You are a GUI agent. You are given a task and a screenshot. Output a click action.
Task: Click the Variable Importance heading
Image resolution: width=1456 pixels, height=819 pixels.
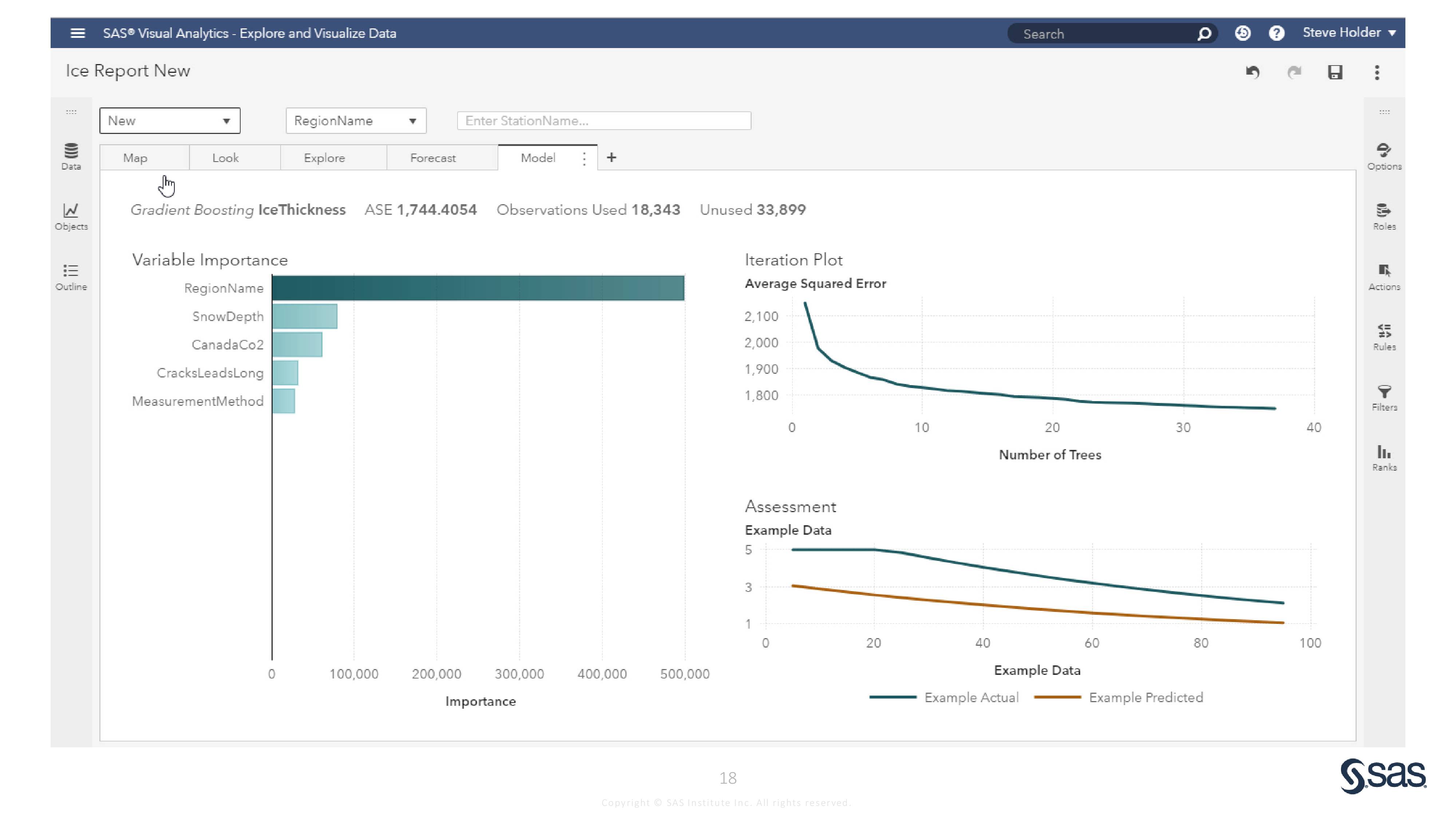pos(210,260)
